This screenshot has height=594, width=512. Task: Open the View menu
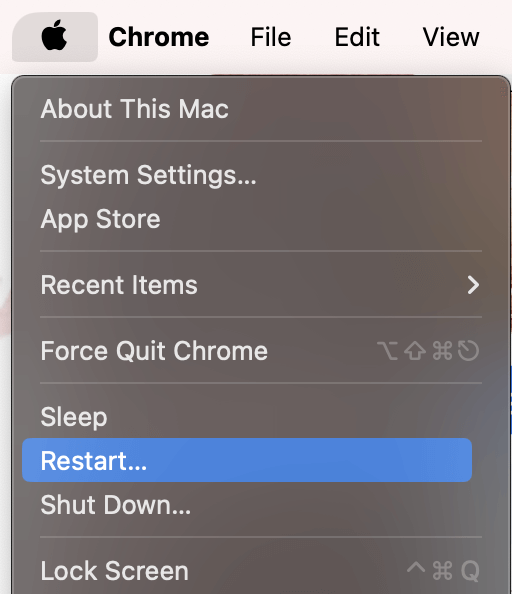[451, 37]
